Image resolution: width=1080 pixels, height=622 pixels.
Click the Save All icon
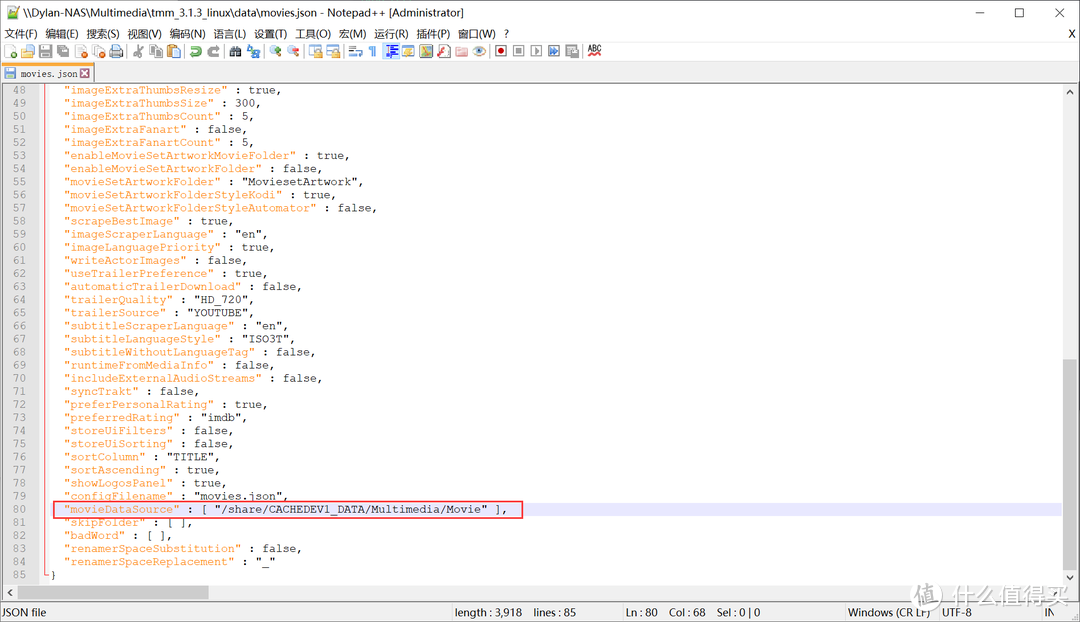point(63,52)
